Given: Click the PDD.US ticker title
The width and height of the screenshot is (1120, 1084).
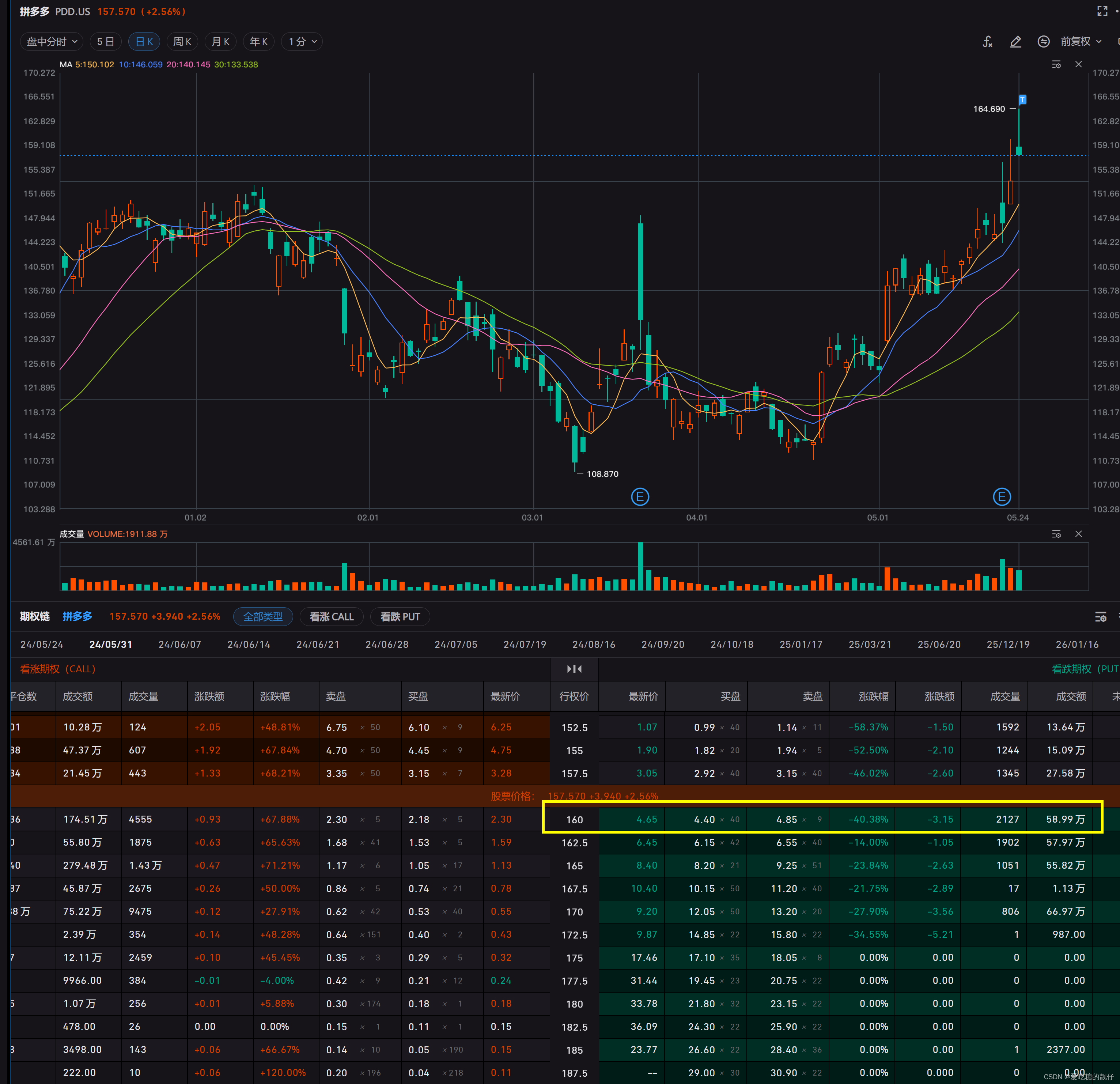Looking at the screenshot, I should pyautogui.click(x=73, y=11).
